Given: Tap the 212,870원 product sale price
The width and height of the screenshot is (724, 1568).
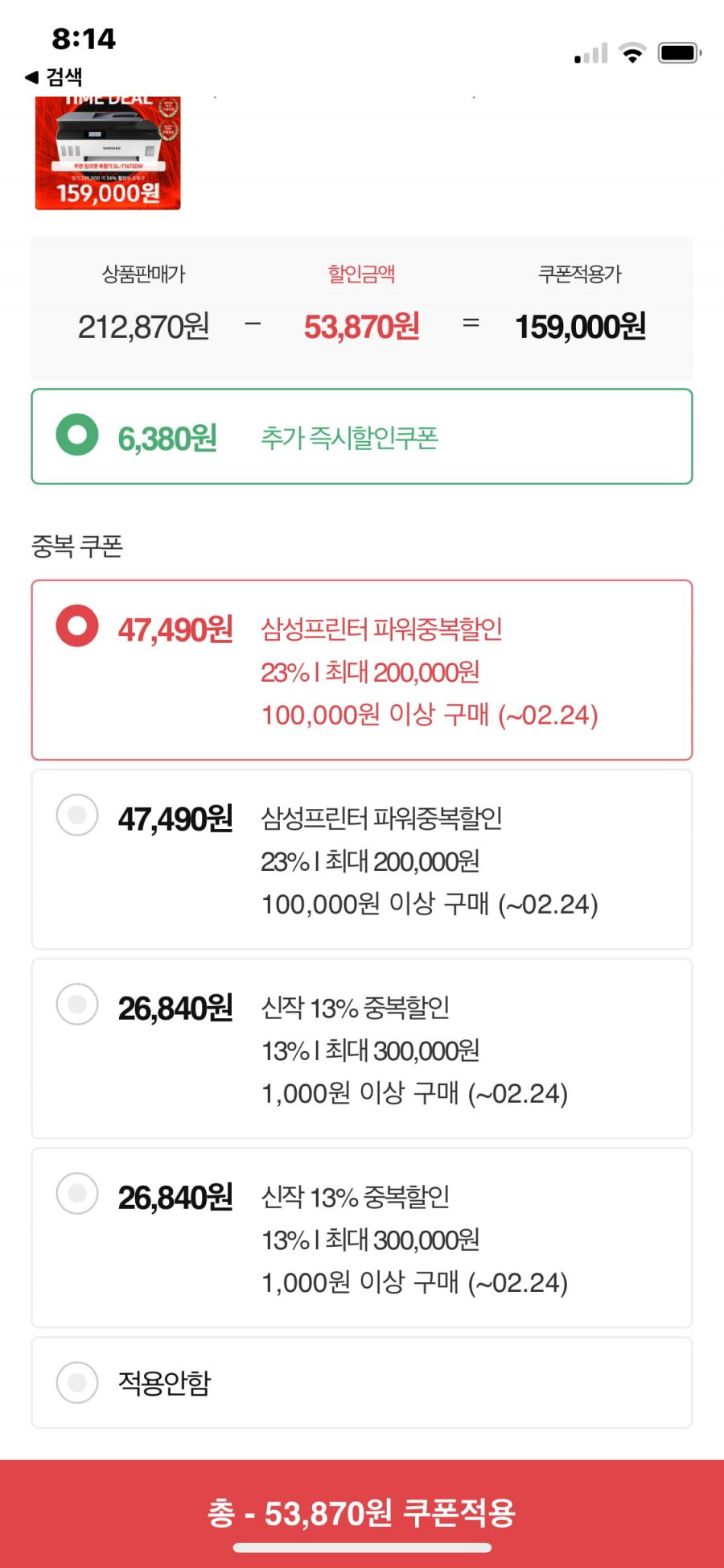Looking at the screenshot, I should click(144, 327).
